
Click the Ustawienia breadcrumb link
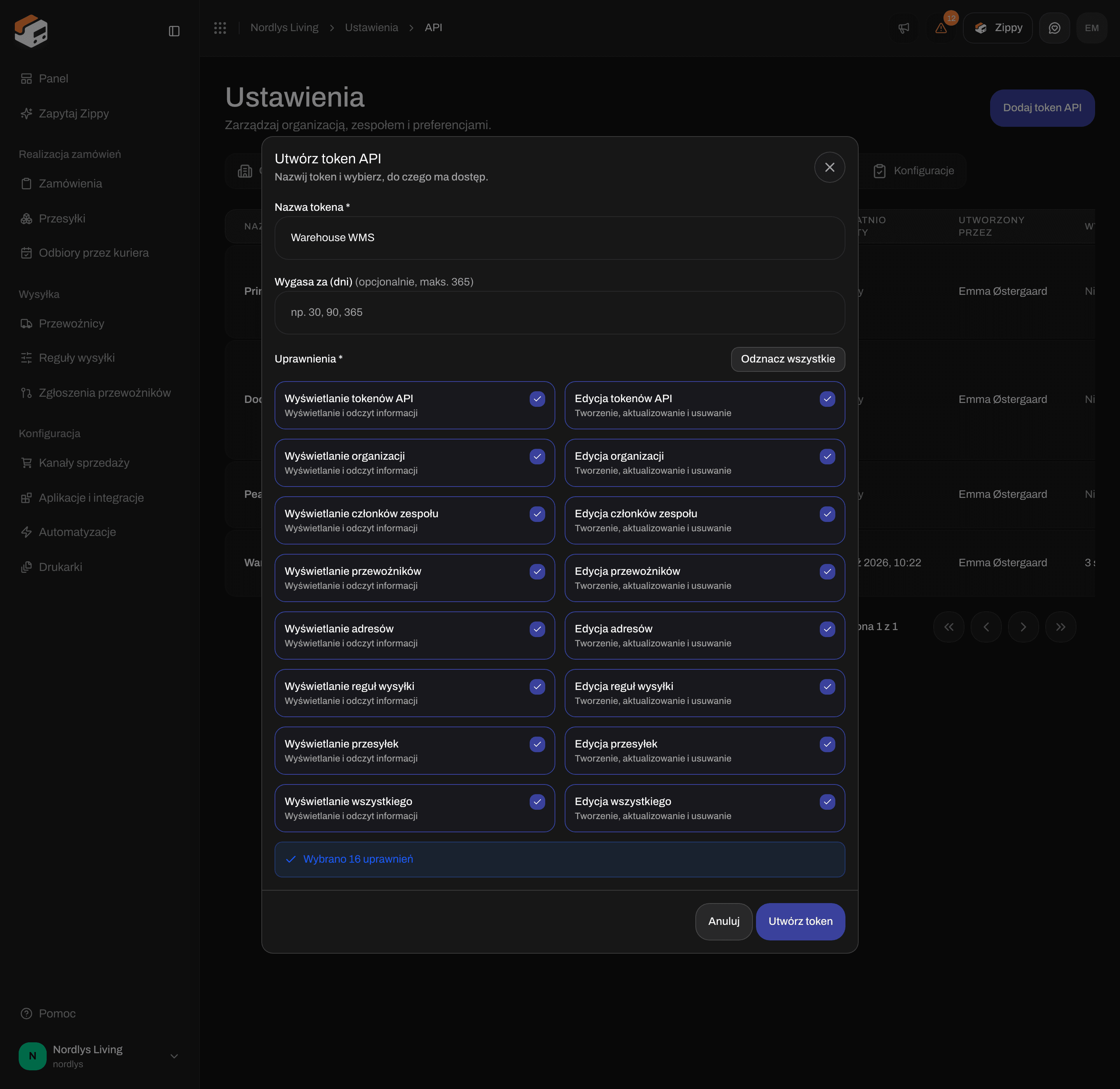coord(371,28)
